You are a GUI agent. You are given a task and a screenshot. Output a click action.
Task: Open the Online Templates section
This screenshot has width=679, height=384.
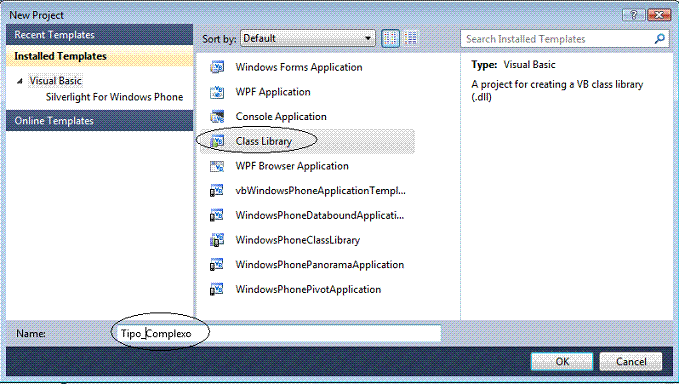point(100,121)
